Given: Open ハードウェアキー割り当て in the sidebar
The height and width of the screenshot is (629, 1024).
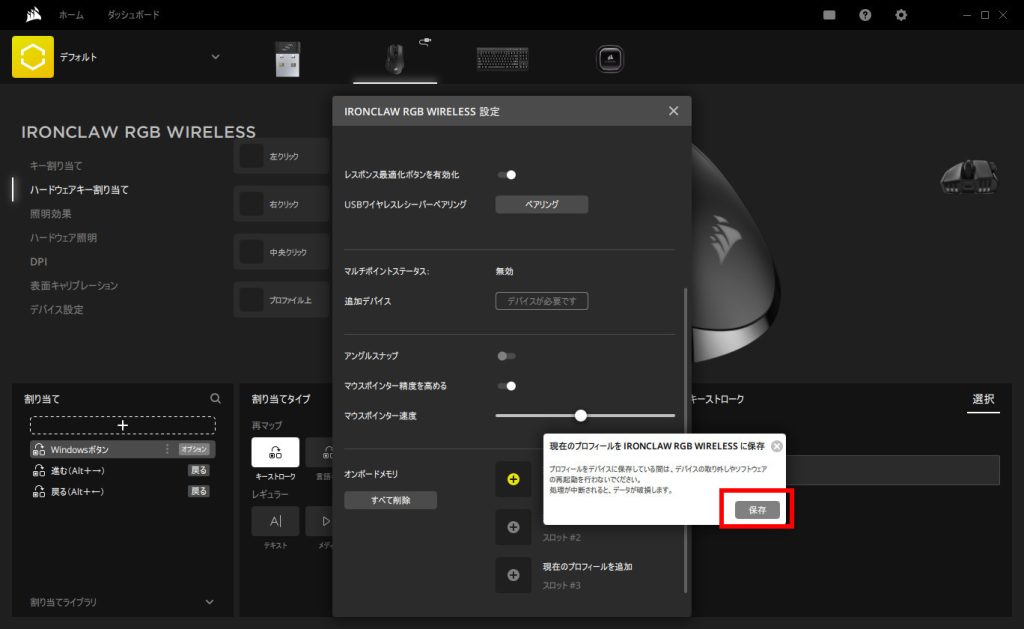Looking at the screenshot, I should [79, 190].
